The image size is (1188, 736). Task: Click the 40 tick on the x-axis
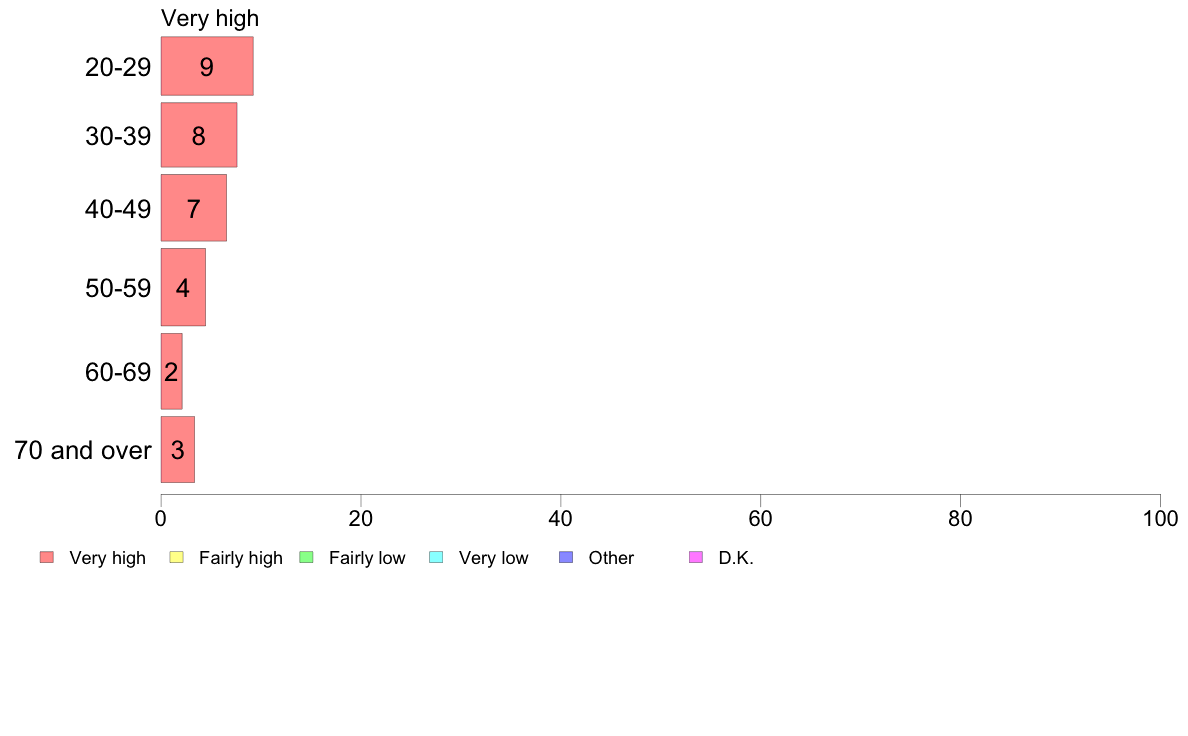pyautogui.click(x=561, y=518)
